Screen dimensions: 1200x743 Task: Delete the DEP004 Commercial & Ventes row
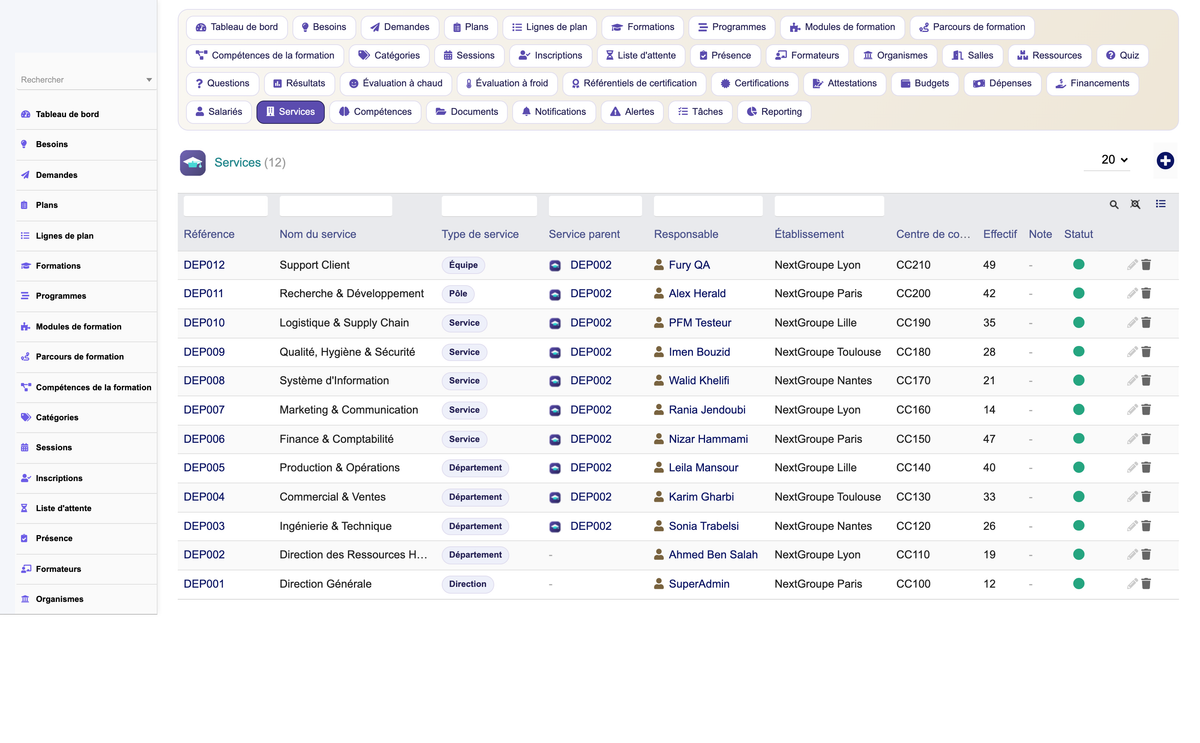tap(1146, 497)
